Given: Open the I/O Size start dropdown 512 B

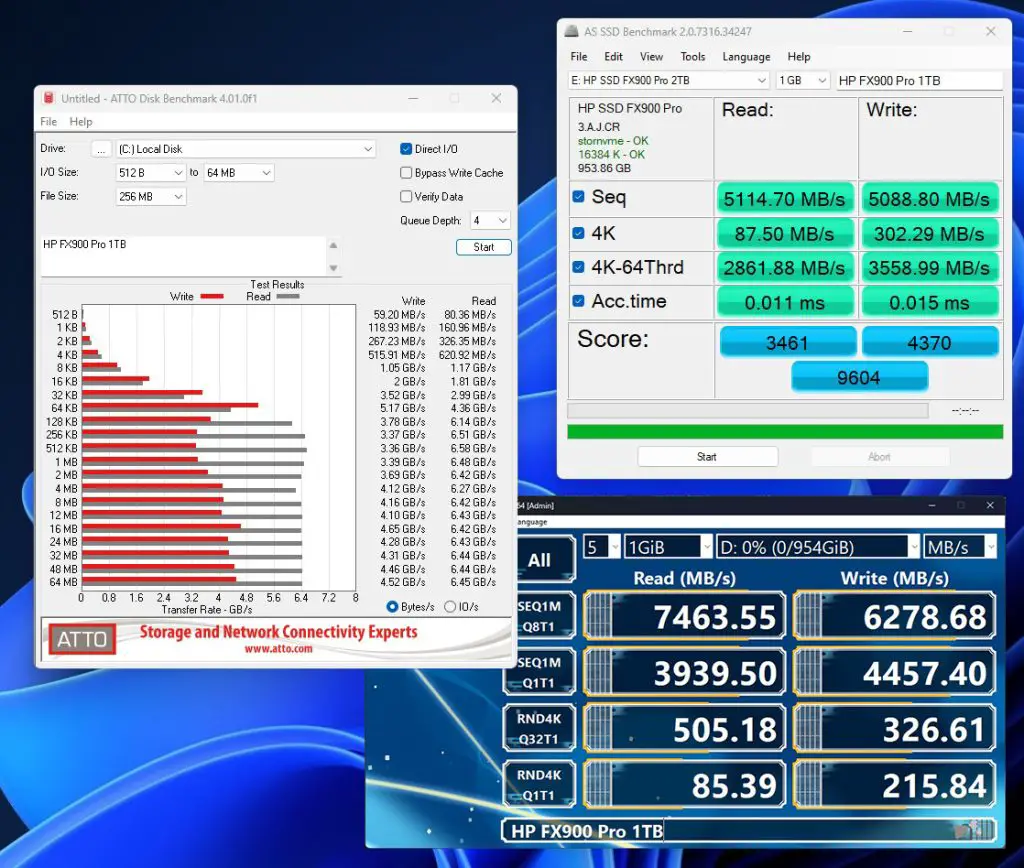Looking at the screenshot, I should (x=151, y=172).
